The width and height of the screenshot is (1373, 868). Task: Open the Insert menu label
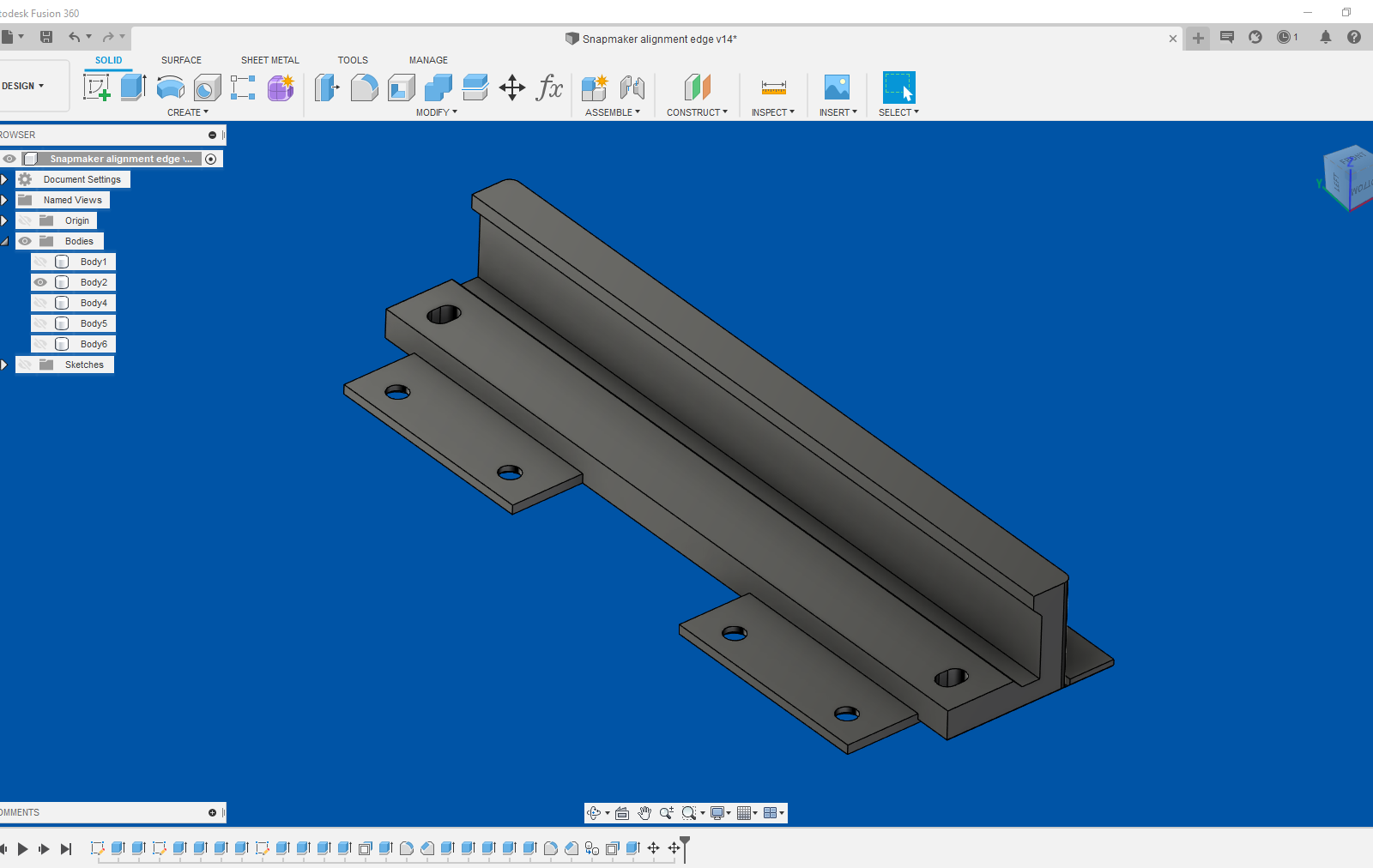838,112
